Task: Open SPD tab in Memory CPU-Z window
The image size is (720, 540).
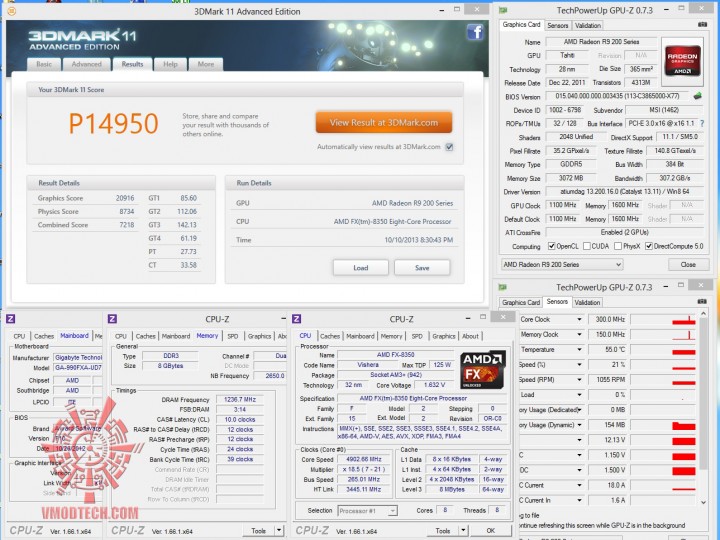Action: pos(233,336)
